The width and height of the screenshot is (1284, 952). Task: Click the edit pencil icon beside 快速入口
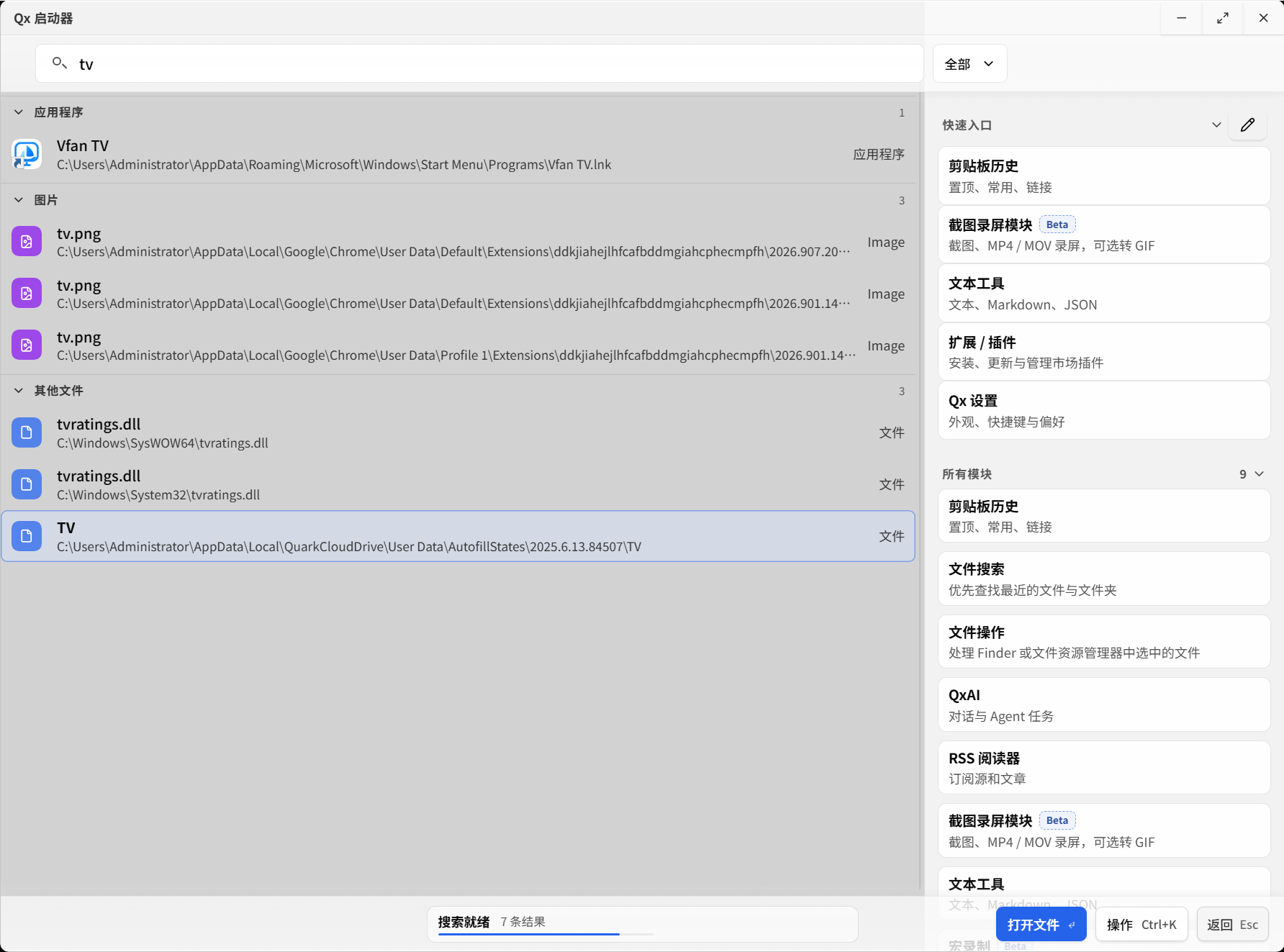tap(1247, 124)
